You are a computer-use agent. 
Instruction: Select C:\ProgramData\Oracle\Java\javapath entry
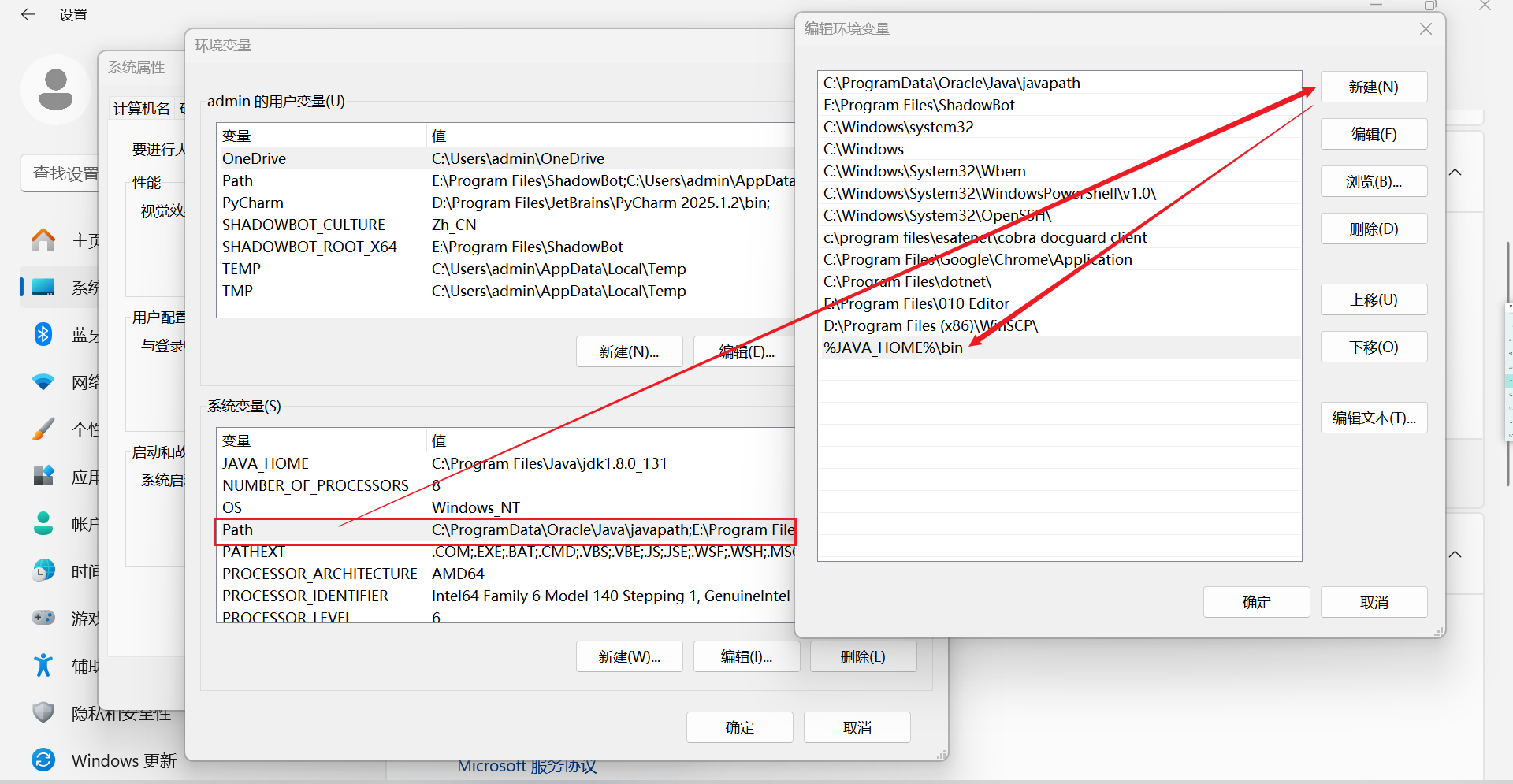click(x=1059, y=83)
